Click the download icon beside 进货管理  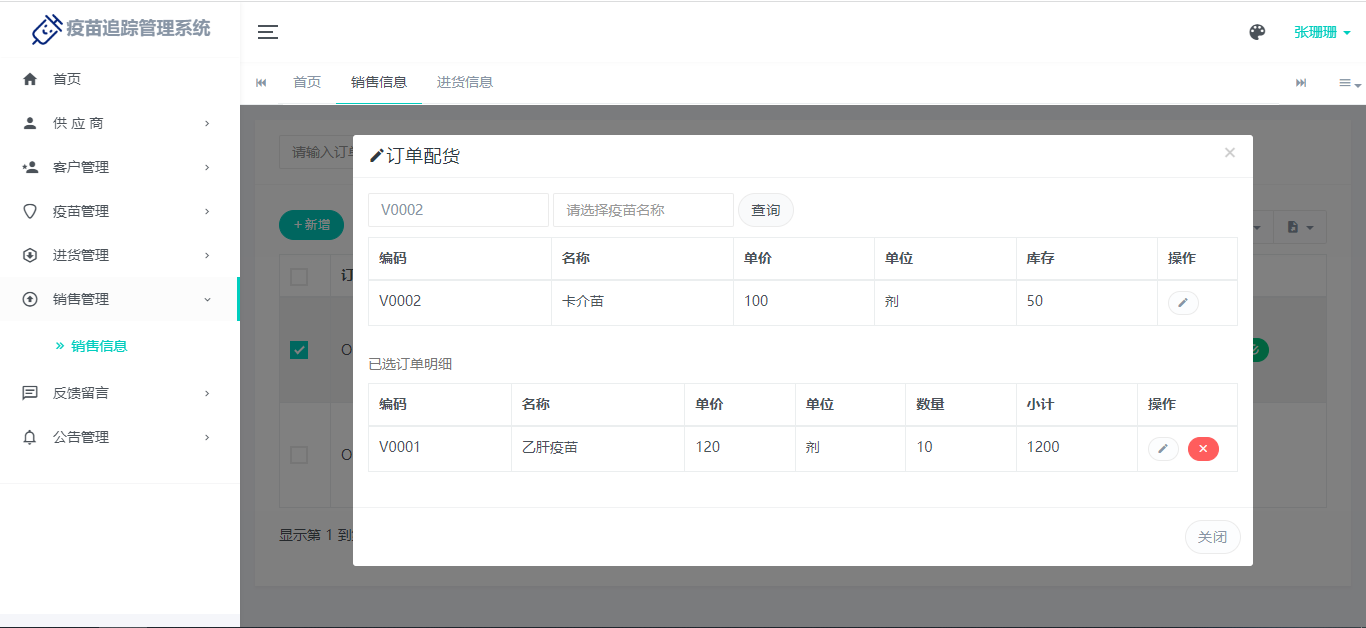pos(30,255)
